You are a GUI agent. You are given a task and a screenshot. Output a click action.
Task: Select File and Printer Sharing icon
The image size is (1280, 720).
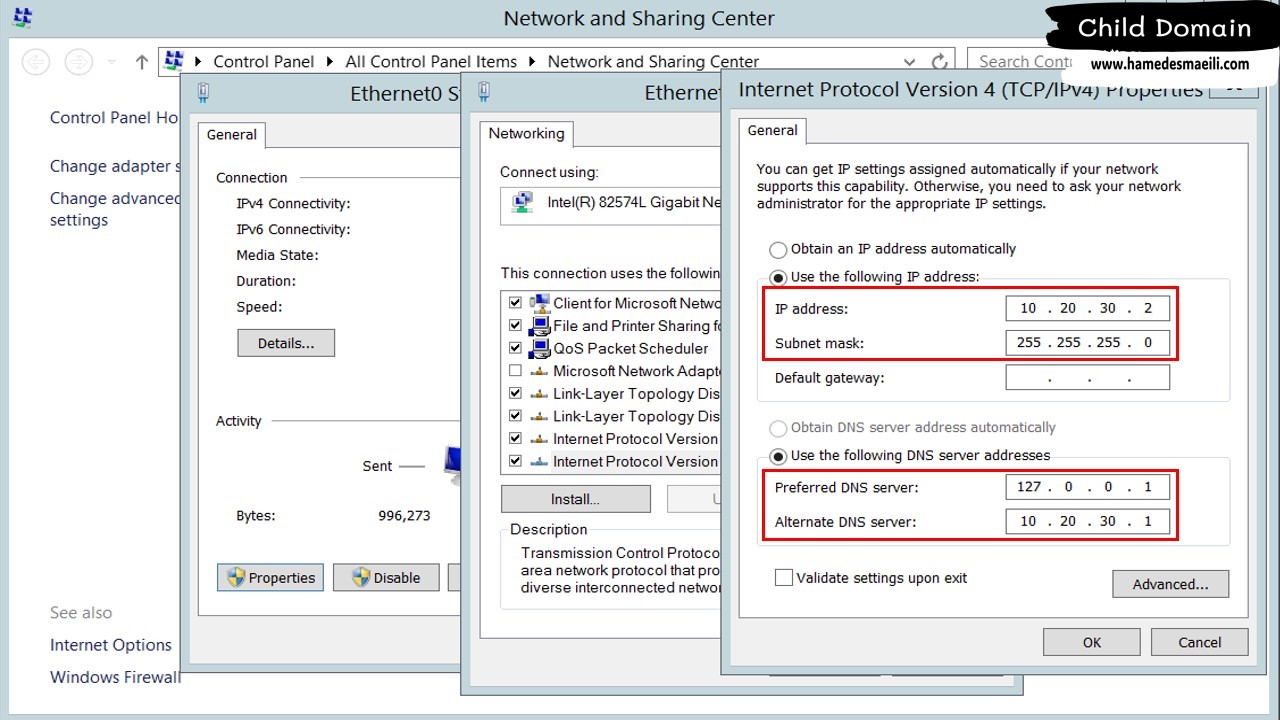tap(540, 326)
